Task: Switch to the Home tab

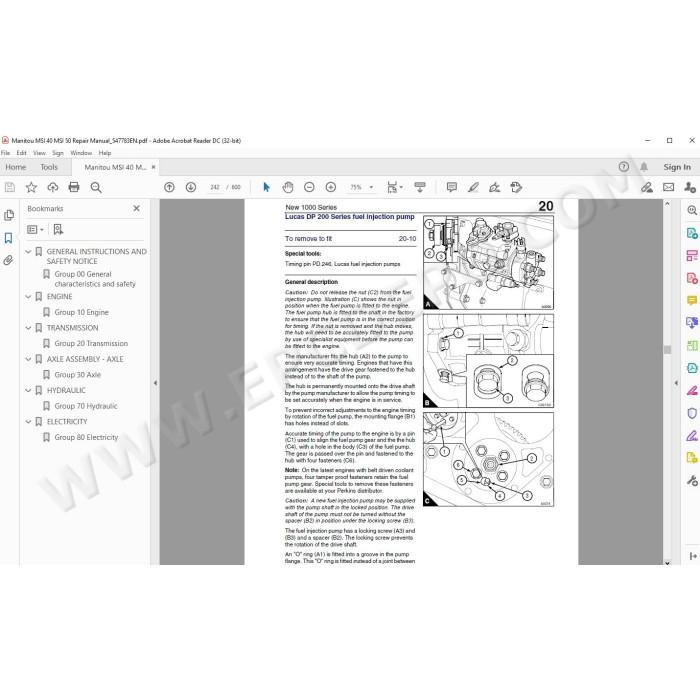Action: pos(16,167)
